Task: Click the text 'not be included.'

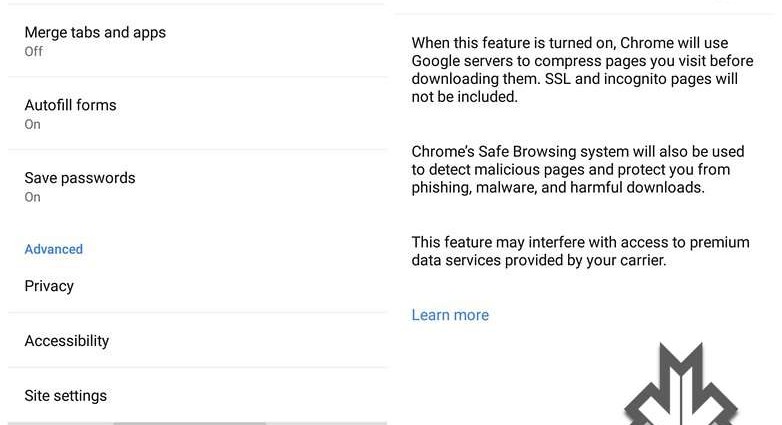Action: point(465,97)
